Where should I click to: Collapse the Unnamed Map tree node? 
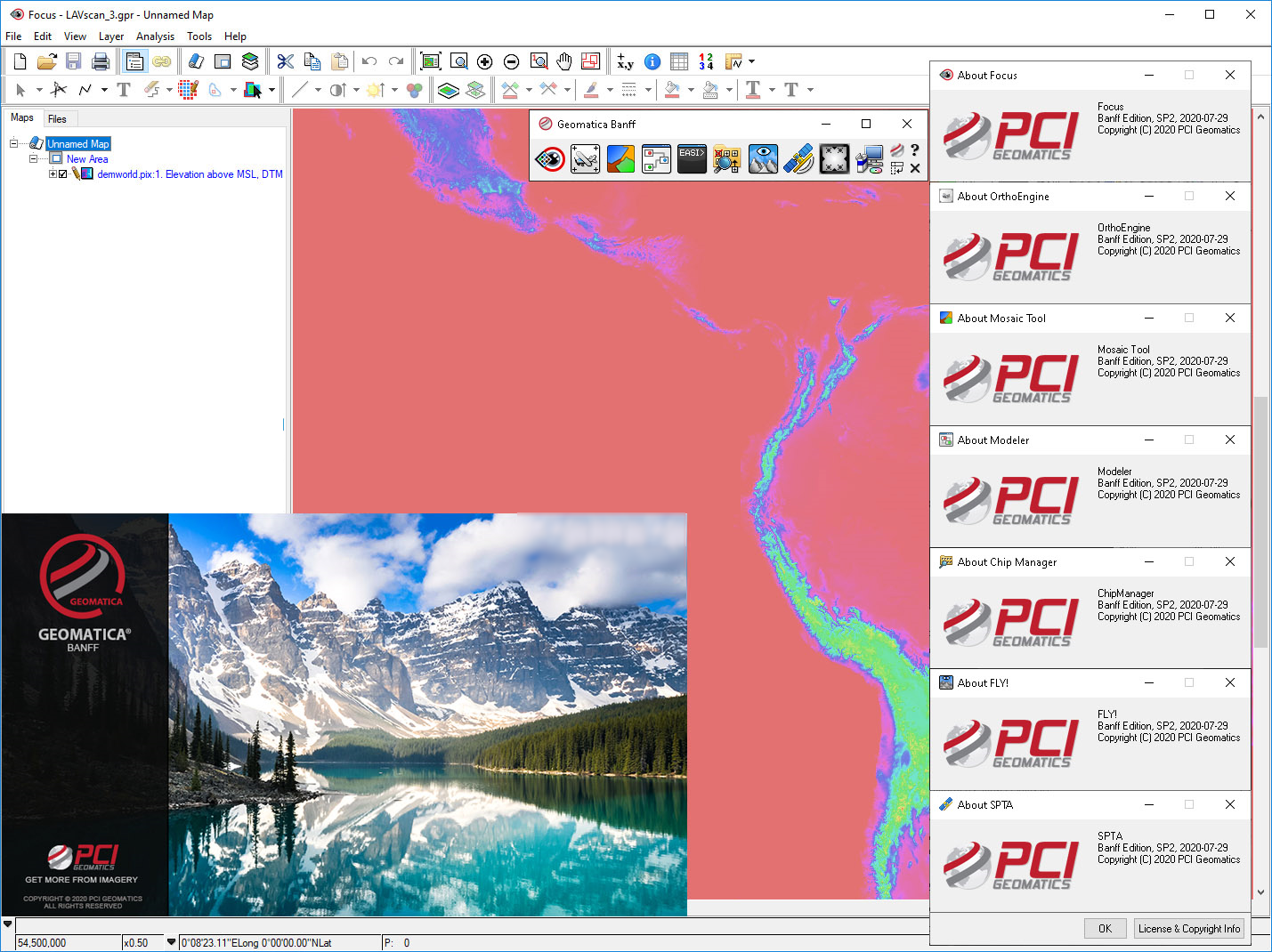(x=14, y=143)
